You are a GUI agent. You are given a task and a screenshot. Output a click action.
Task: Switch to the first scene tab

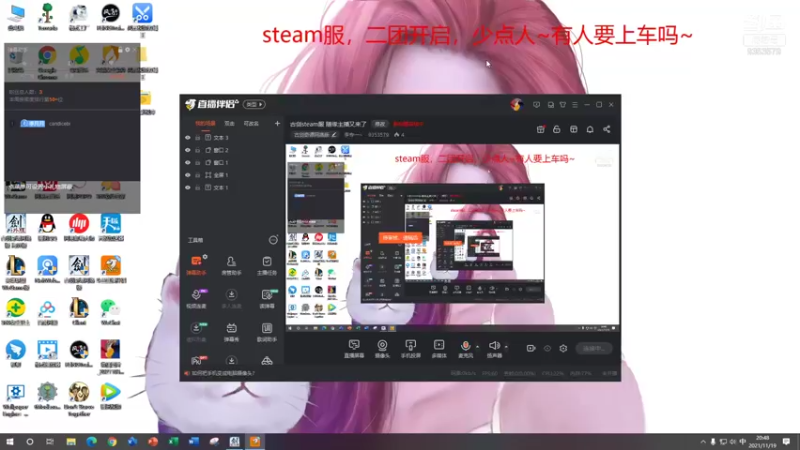(x=205, y=123)
